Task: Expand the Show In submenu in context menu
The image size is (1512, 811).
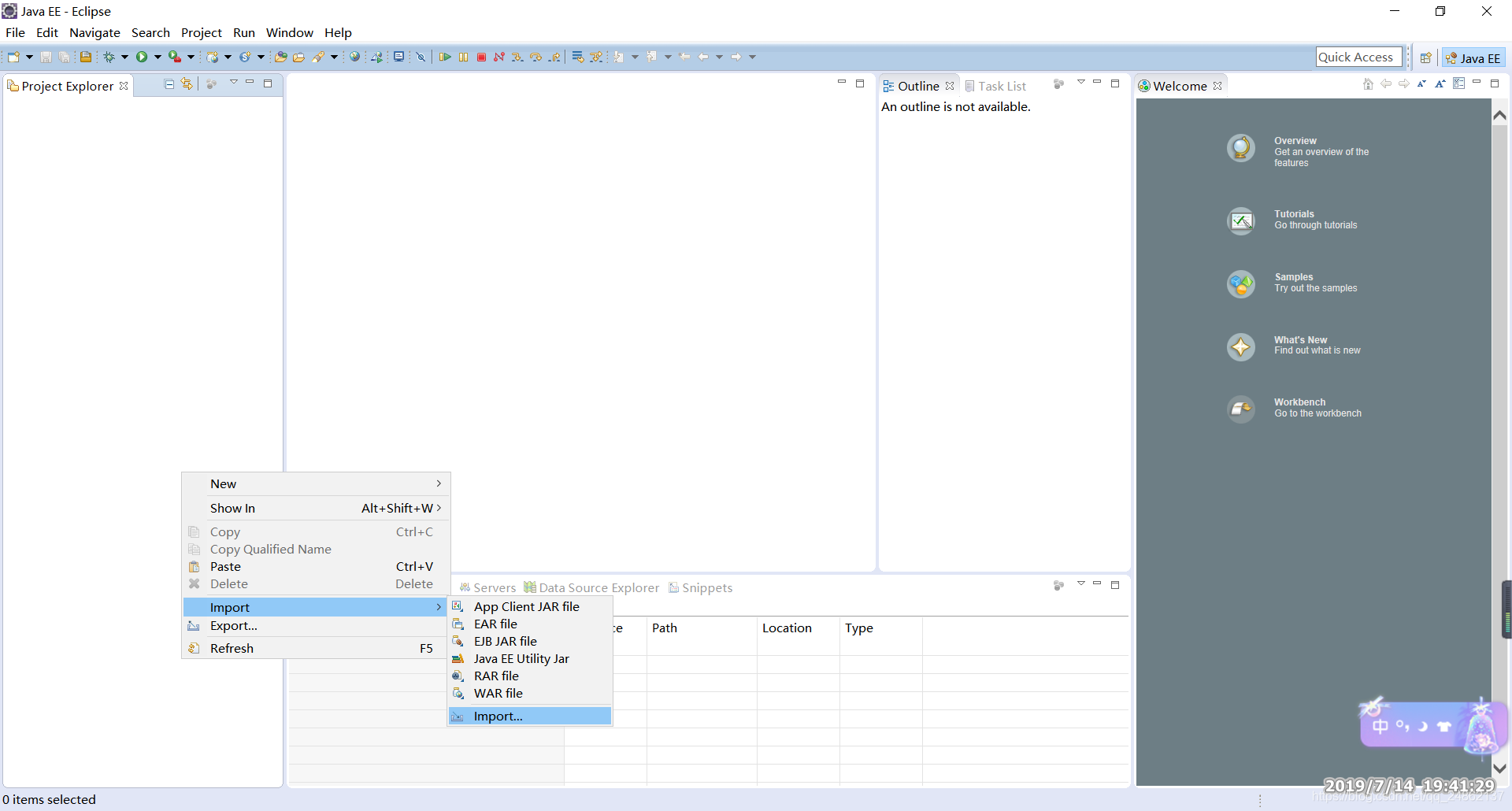Action: (316, 508)
